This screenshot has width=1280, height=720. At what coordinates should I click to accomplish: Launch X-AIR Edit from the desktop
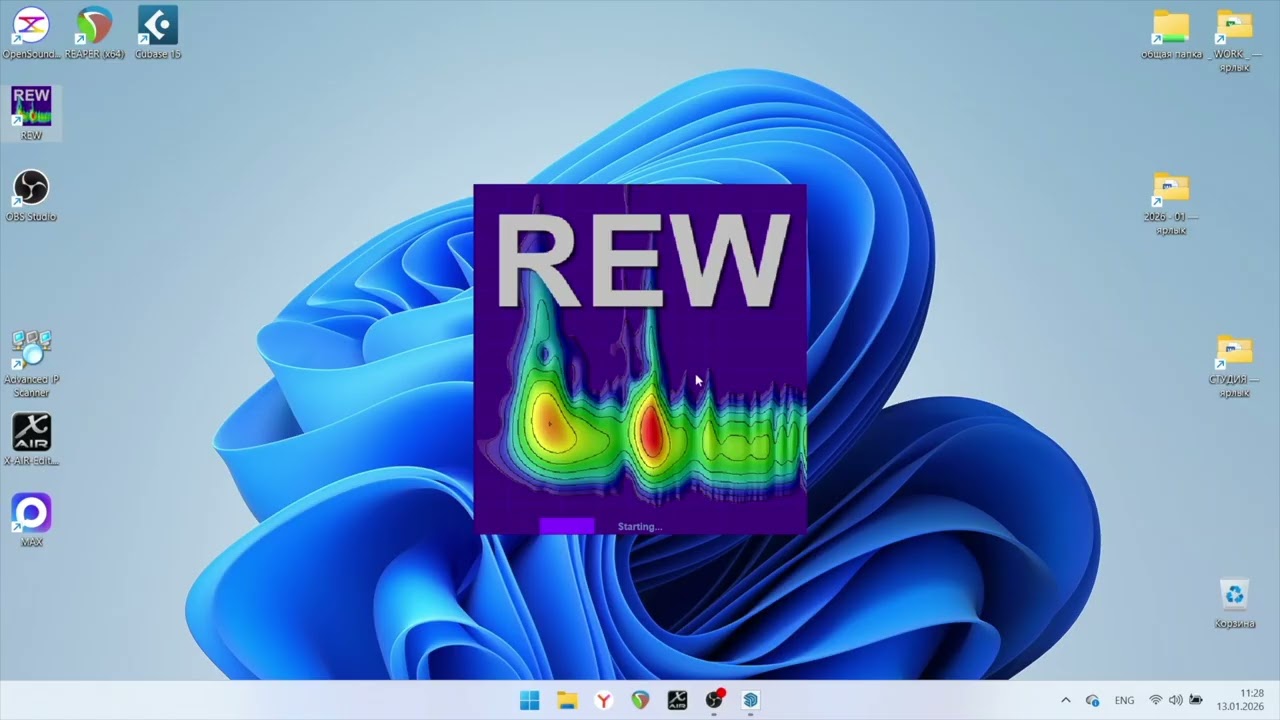(31, 440)
